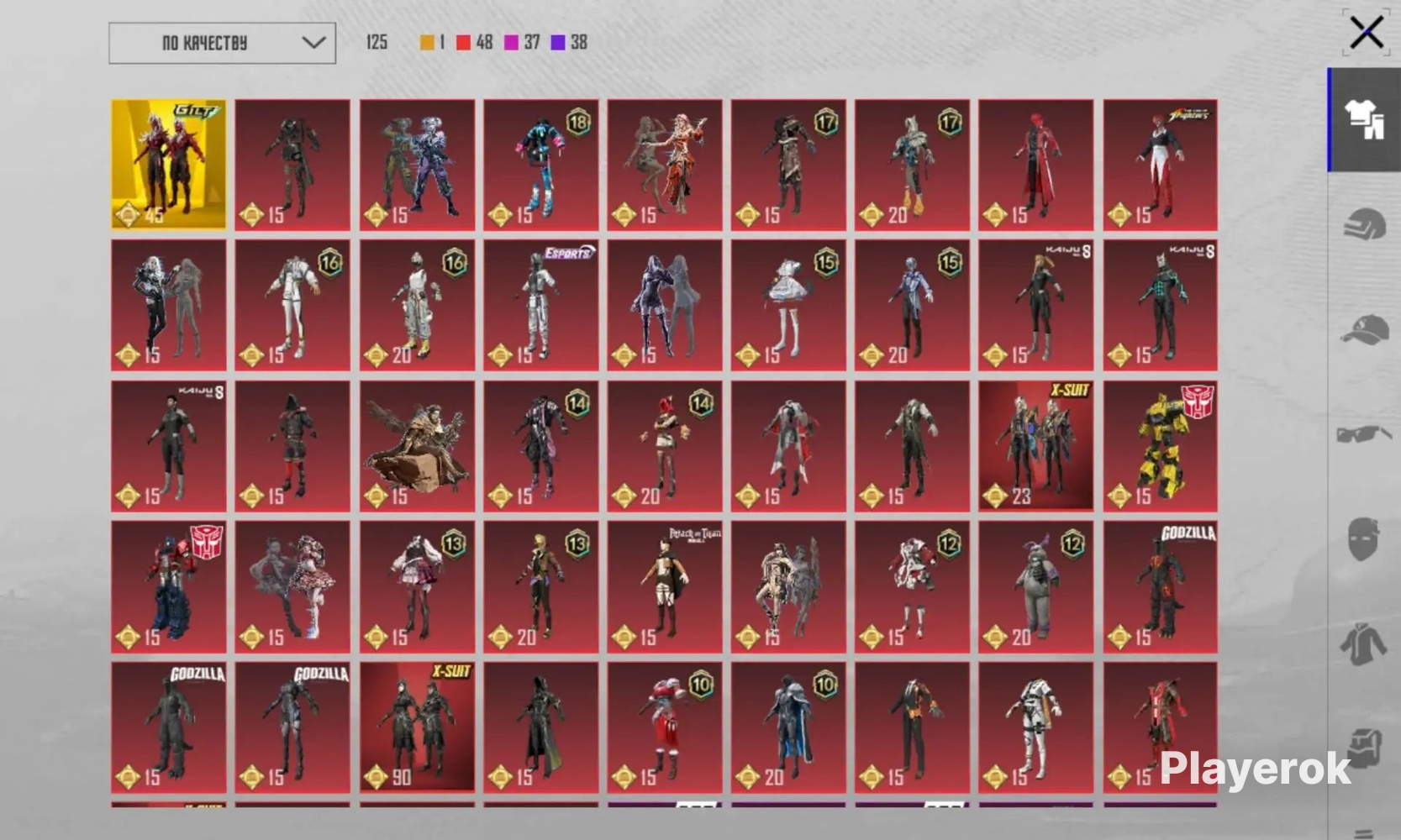Select the red-haired long red coat outfit
This screenshot has width=1401, height=840.
[1035, 165]
